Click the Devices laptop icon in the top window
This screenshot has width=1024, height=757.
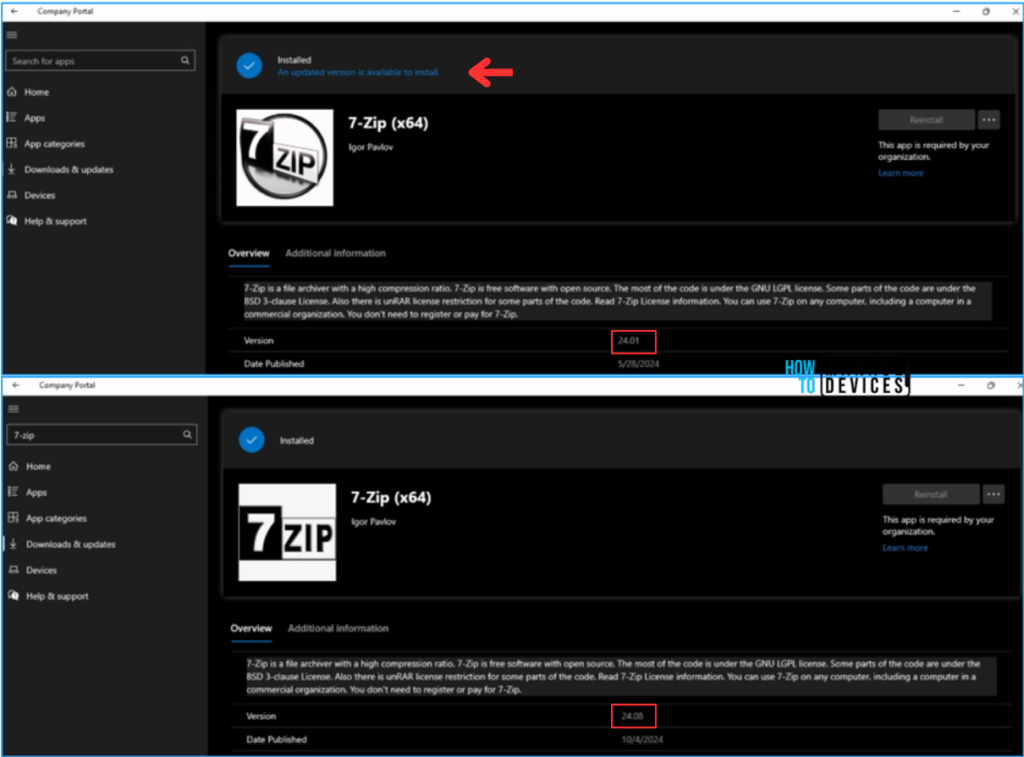click(12, 195)
